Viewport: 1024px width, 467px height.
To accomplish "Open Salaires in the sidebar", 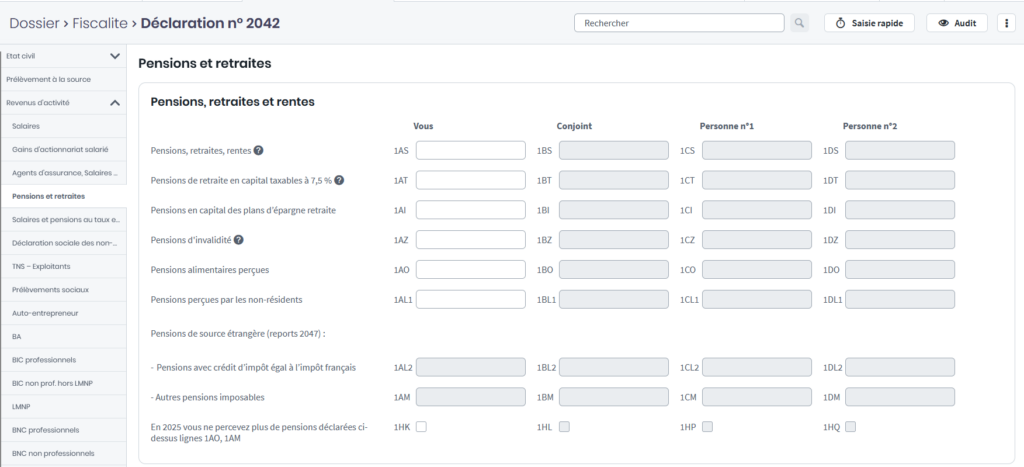I will 30,126.
